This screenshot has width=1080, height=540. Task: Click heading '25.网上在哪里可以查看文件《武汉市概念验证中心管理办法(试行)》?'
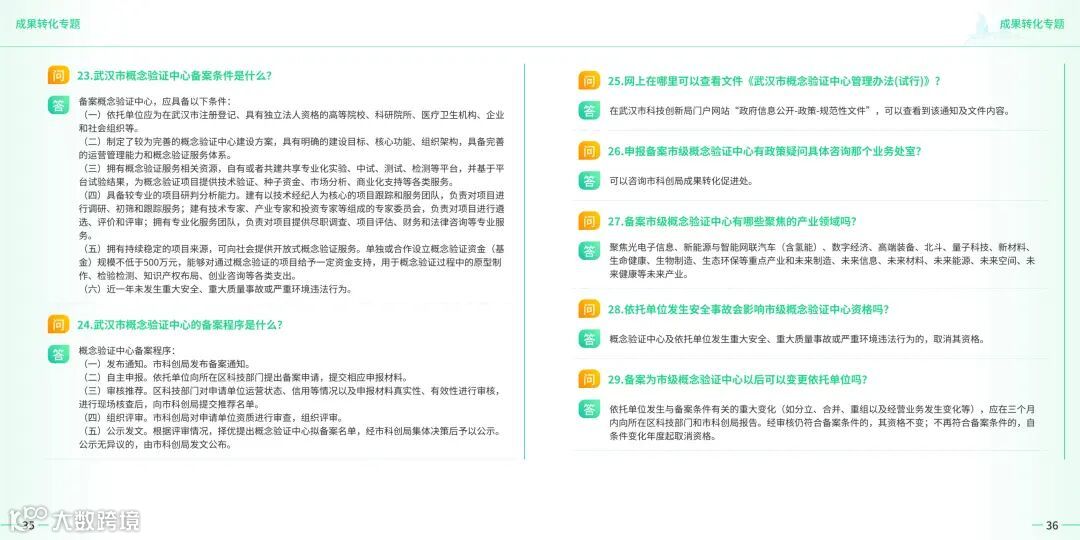pyautogui.click(x=774, y=81)
